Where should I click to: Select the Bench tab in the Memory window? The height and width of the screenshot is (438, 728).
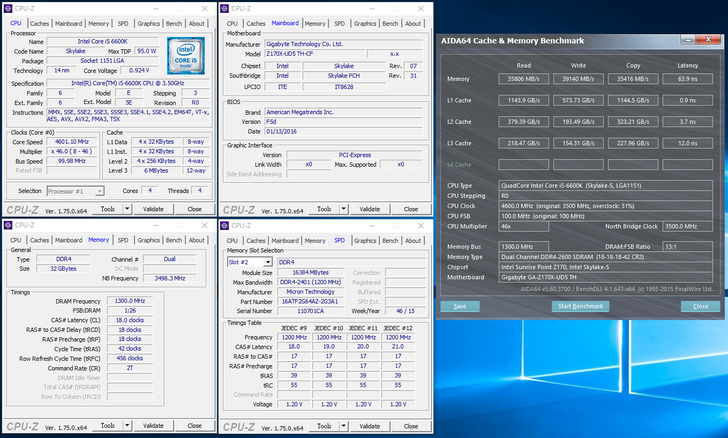(x=175, y=241)
